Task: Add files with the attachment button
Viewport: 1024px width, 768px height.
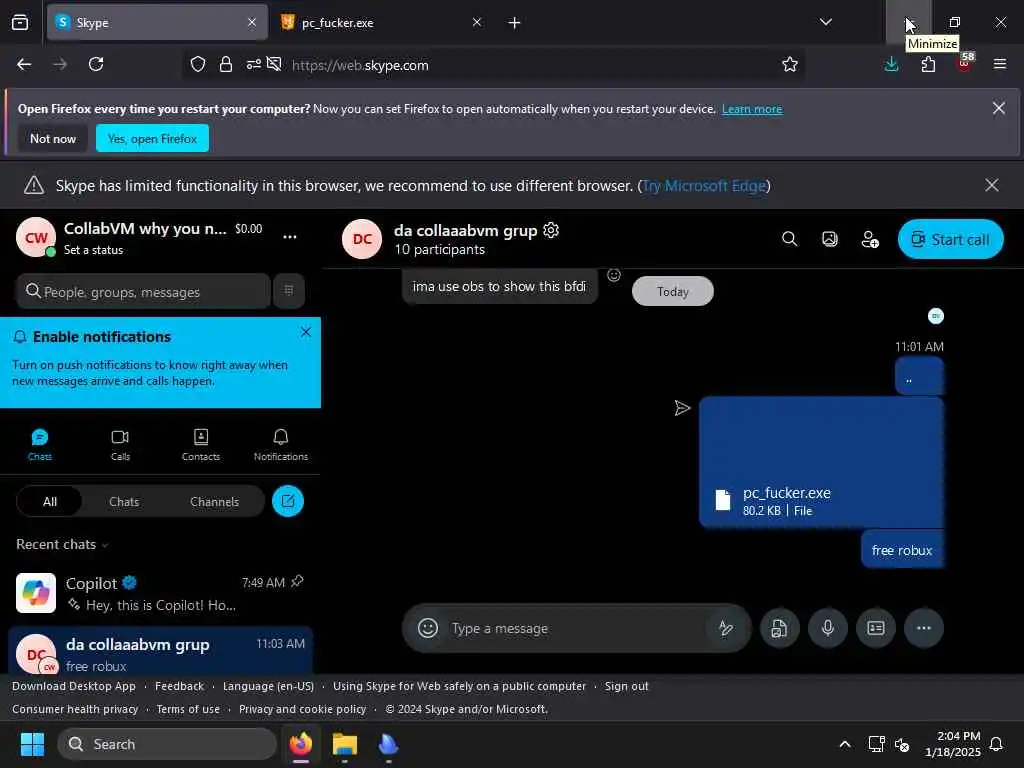Action: (779, 628)
